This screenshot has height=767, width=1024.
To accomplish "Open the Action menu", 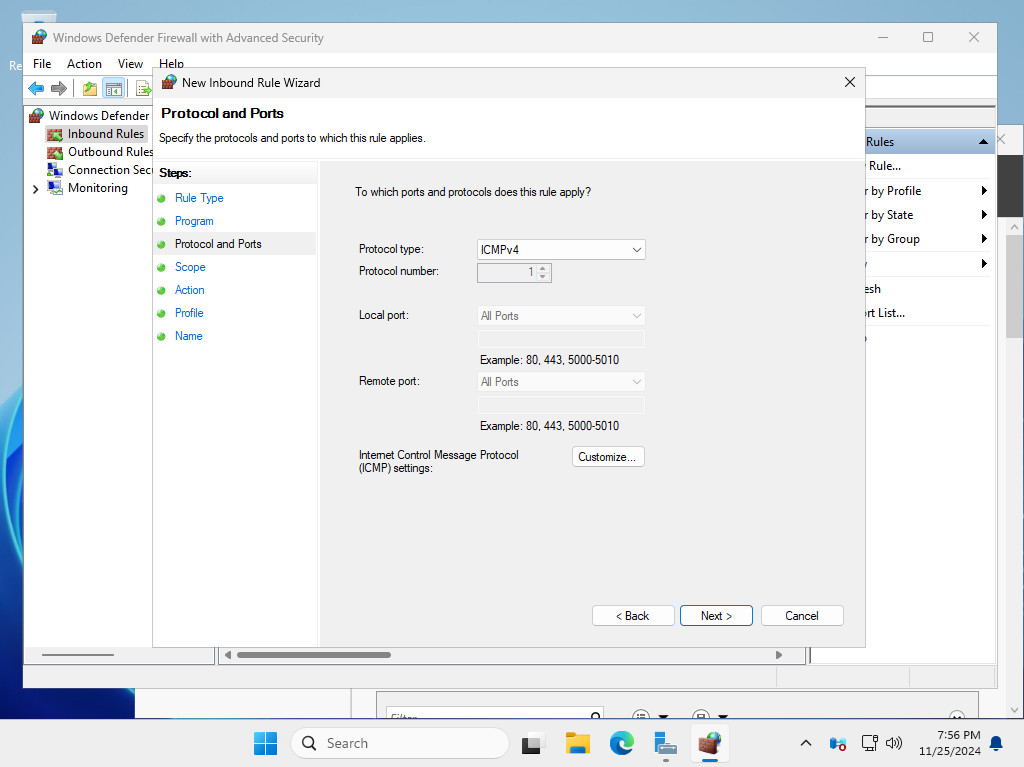I will coord(84,63).
